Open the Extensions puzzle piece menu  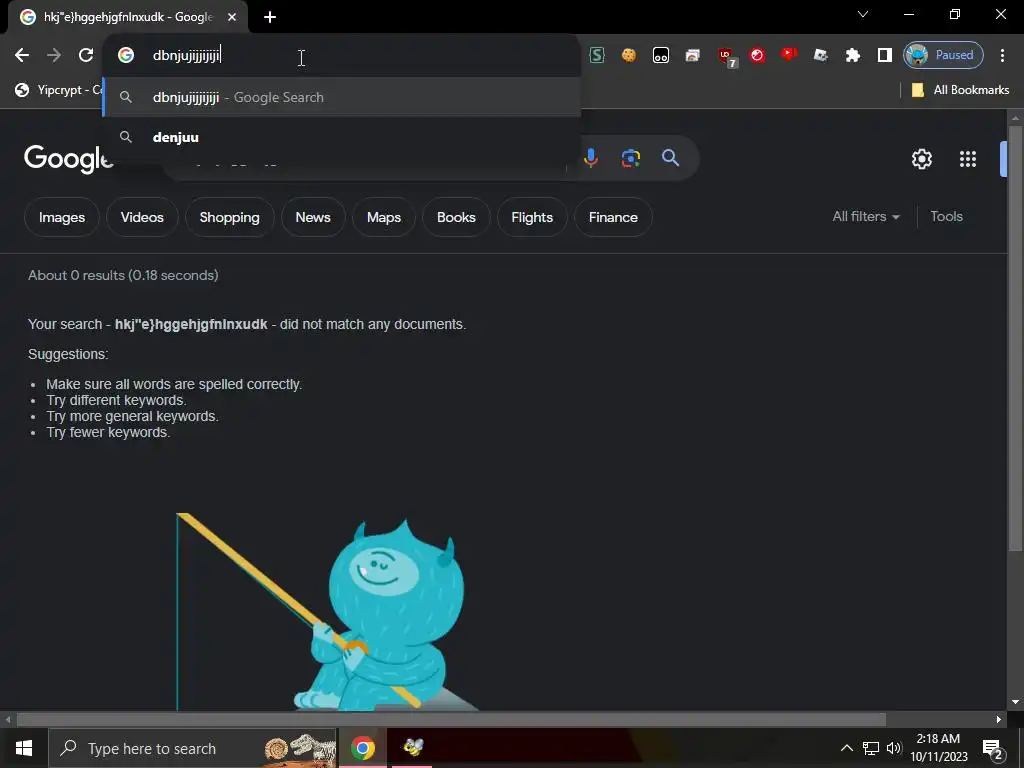point(852,55)
